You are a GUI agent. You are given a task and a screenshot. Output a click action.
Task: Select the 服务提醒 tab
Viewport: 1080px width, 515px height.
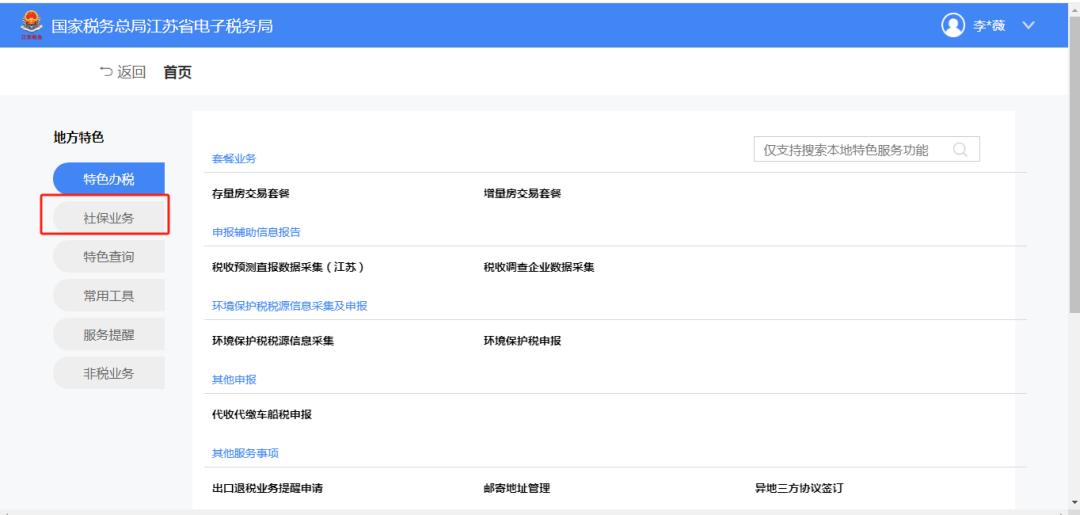[108, 335]
